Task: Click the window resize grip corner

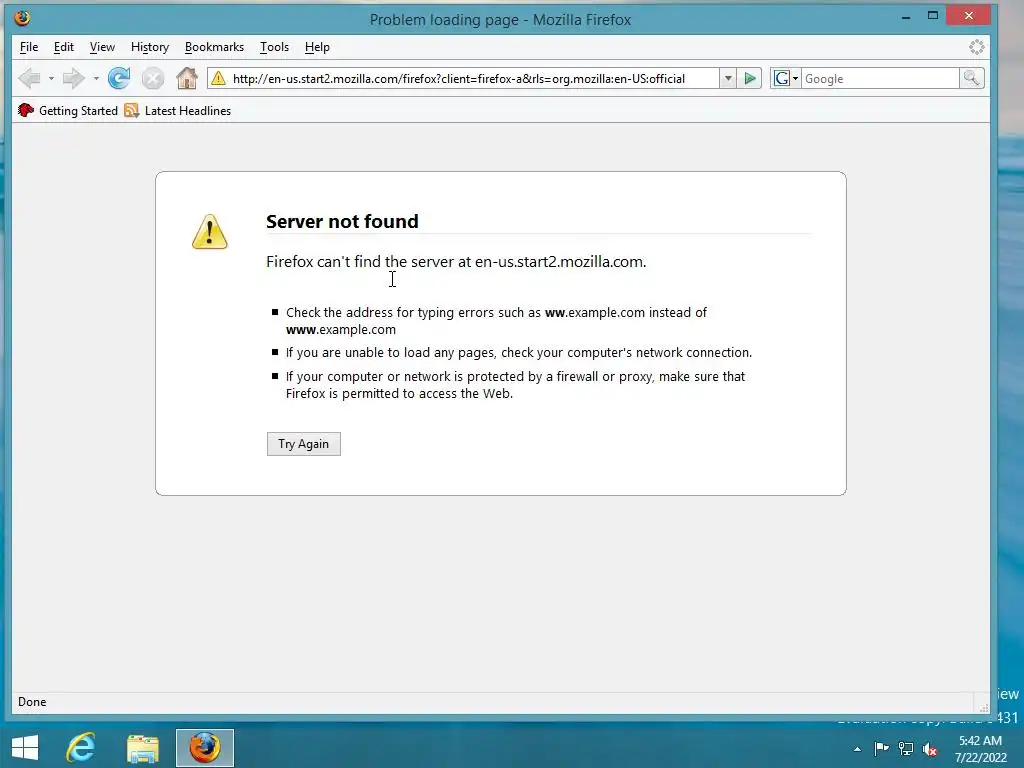Action: 983,707
